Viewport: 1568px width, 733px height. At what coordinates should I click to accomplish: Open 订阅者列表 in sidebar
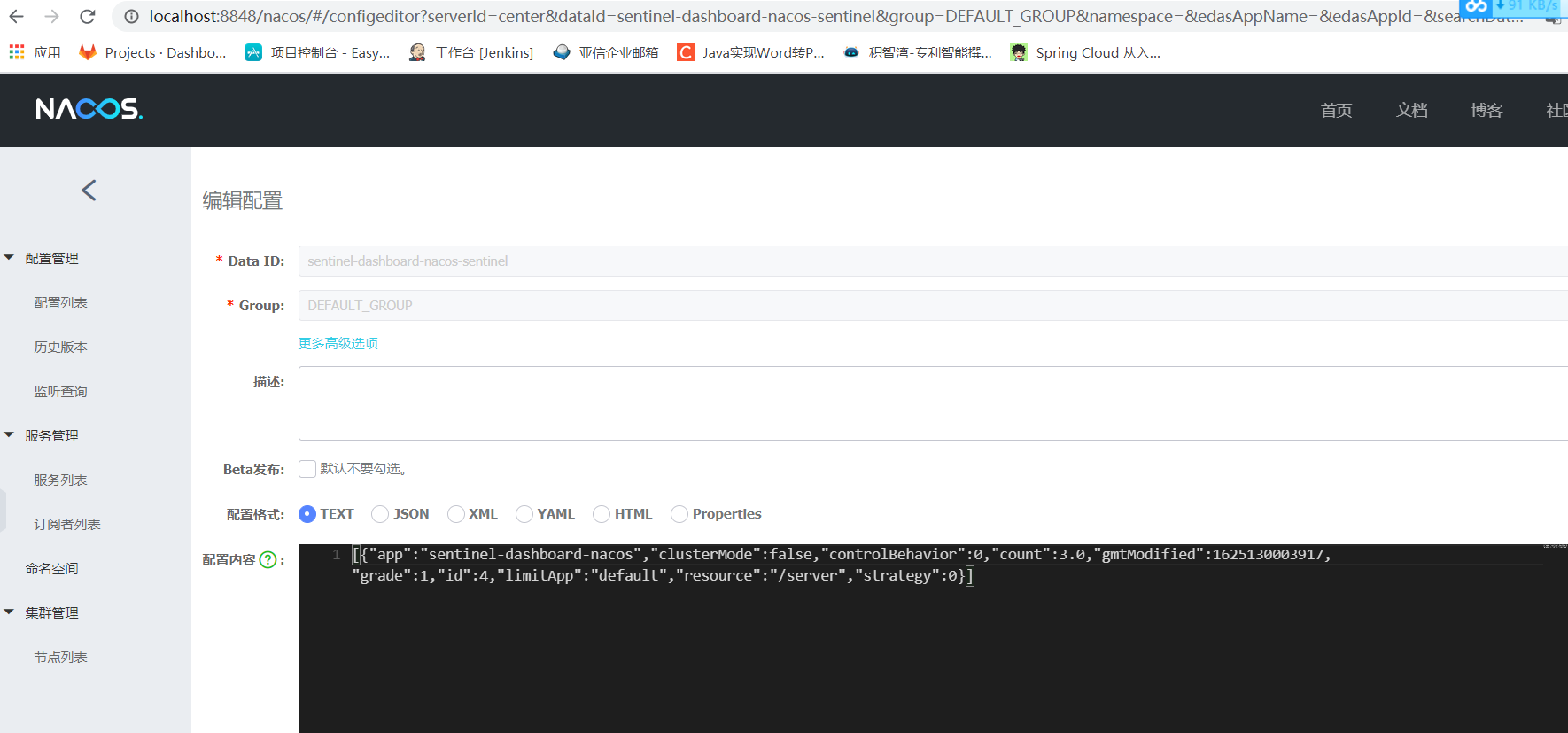pos(67,524)
